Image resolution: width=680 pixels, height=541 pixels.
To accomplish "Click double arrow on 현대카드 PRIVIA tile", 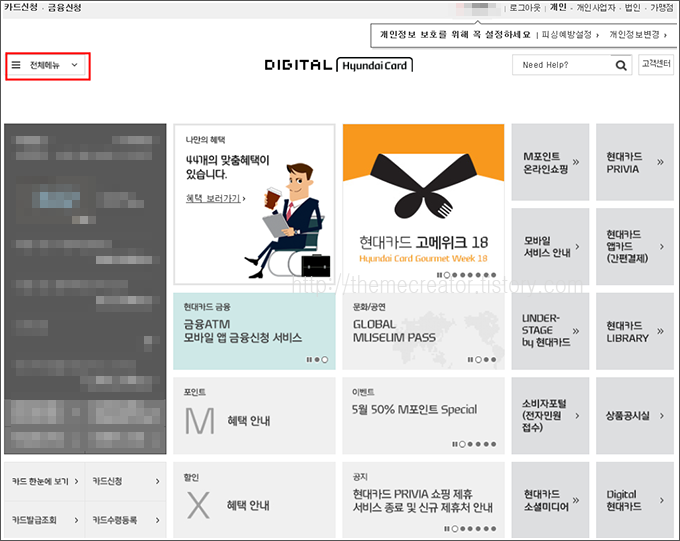I will coord(660,162).
